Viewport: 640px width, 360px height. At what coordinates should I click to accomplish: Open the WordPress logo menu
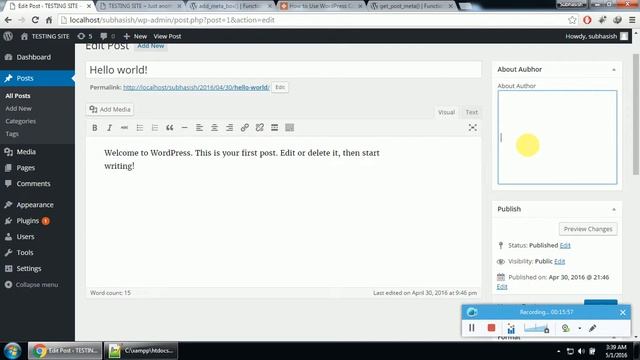coord(8,36)
